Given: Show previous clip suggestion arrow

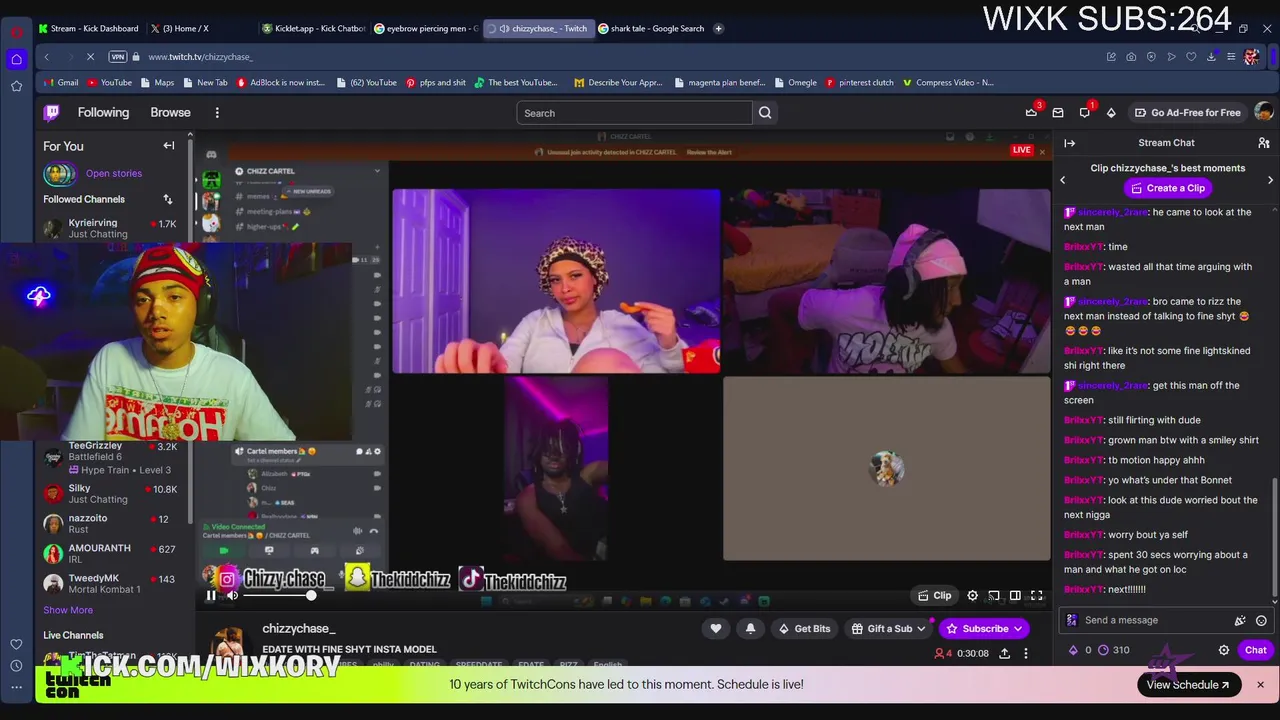Looking at the screenshot, I should pyautogui.click(x=1063, y=180).
